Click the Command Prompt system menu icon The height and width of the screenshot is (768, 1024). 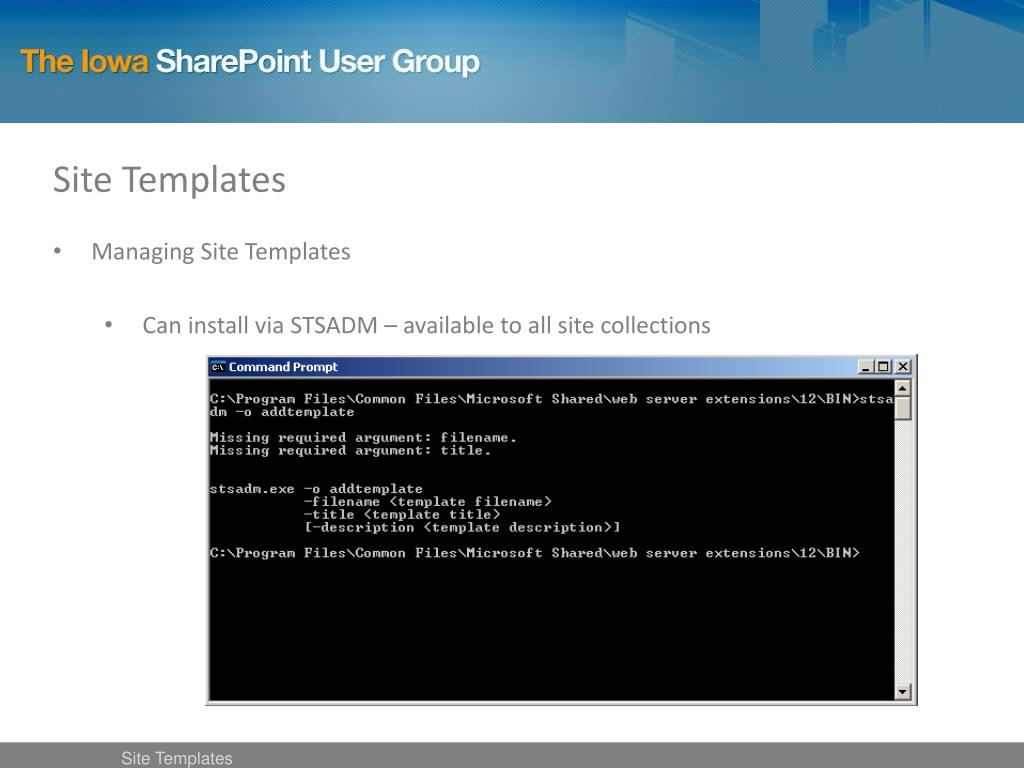tap(217, 367)
